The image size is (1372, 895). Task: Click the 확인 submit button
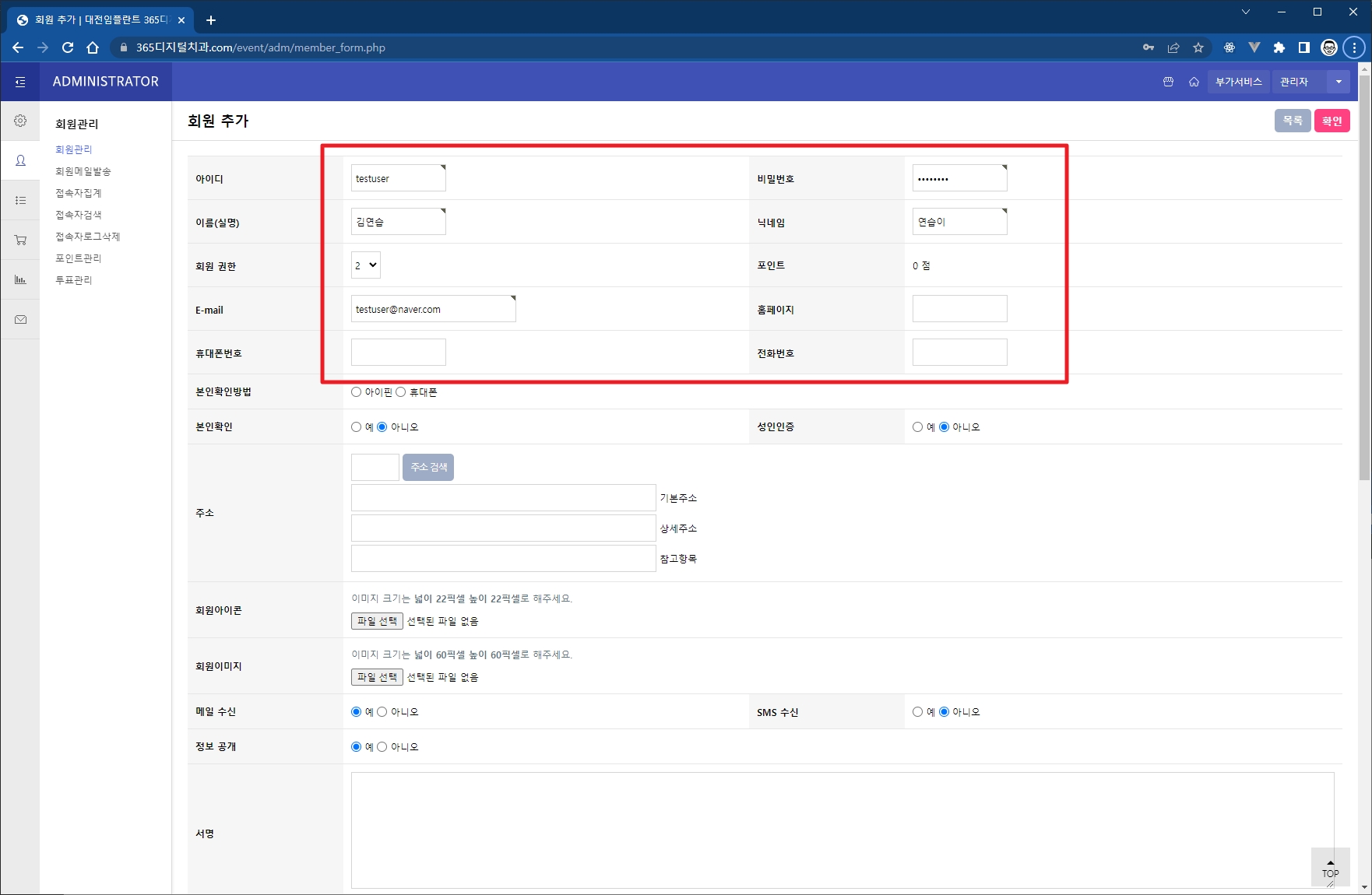pos(1332,121)
